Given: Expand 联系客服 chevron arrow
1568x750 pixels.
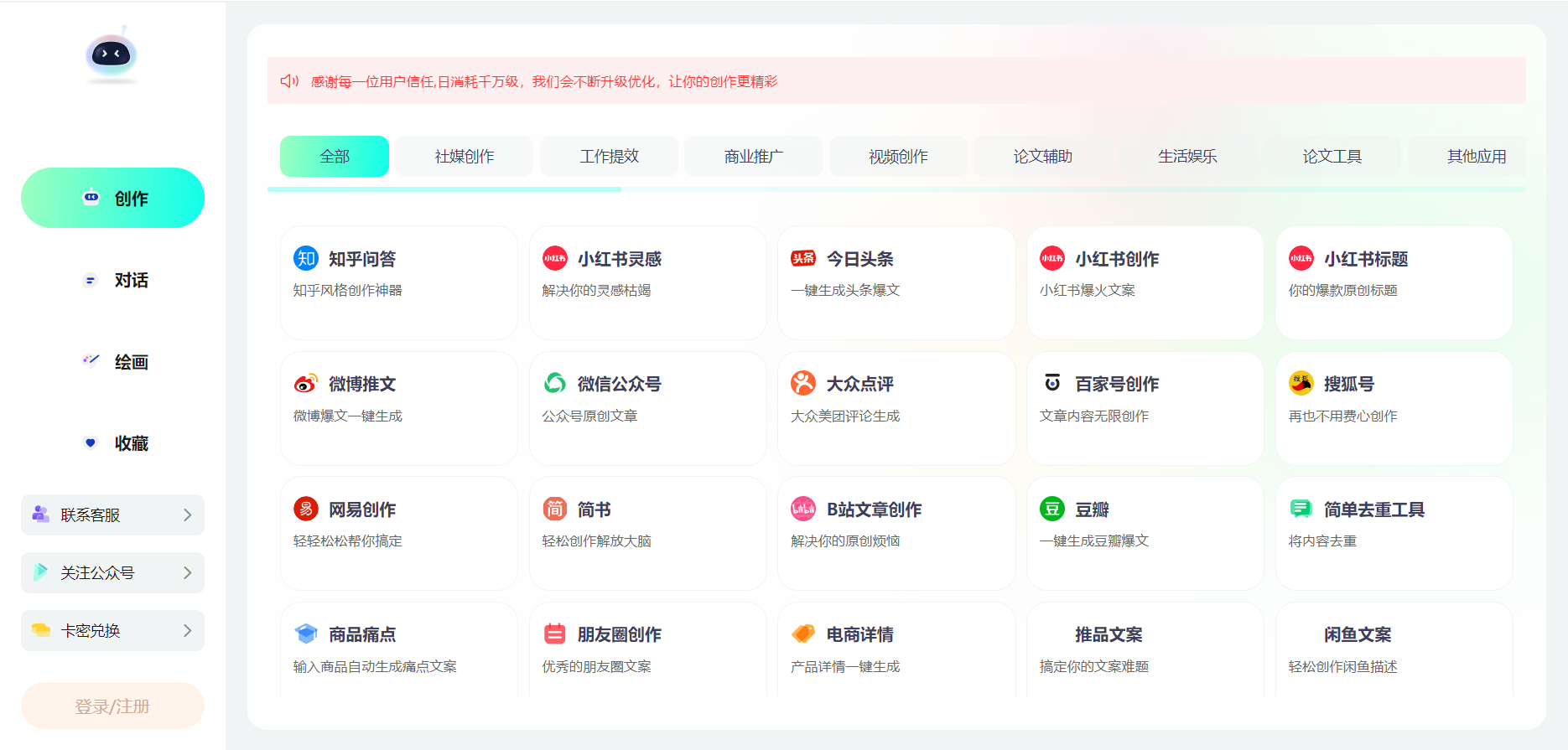Looking at the screenshot, I should point(188,515).
